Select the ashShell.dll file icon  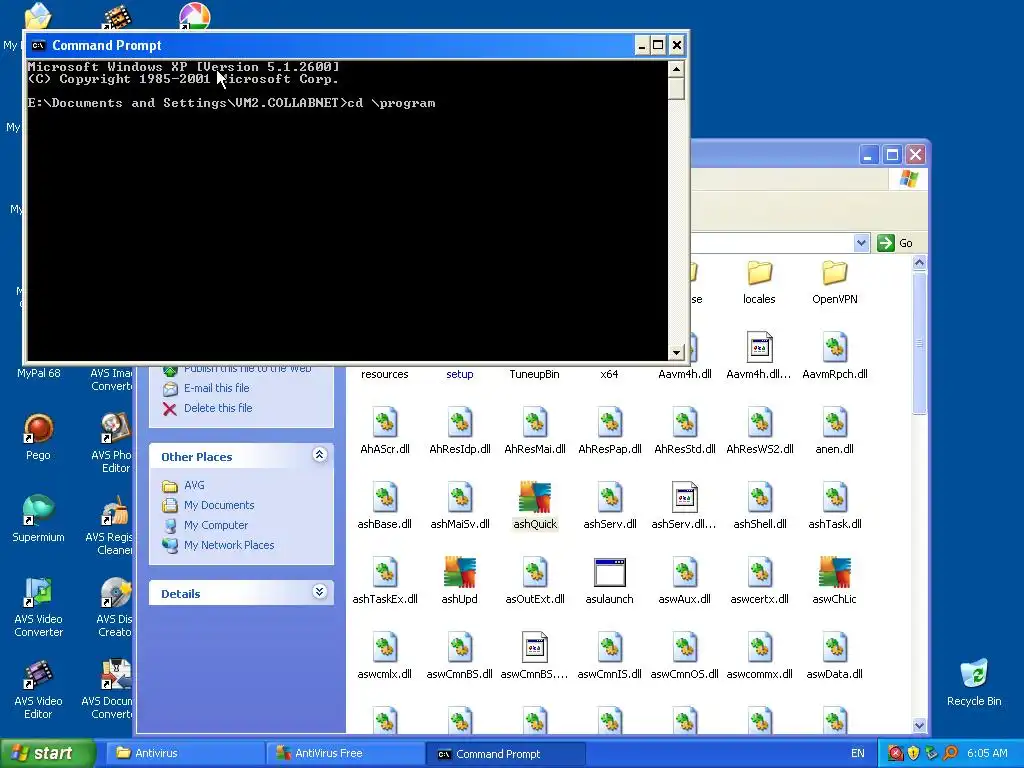760,498
